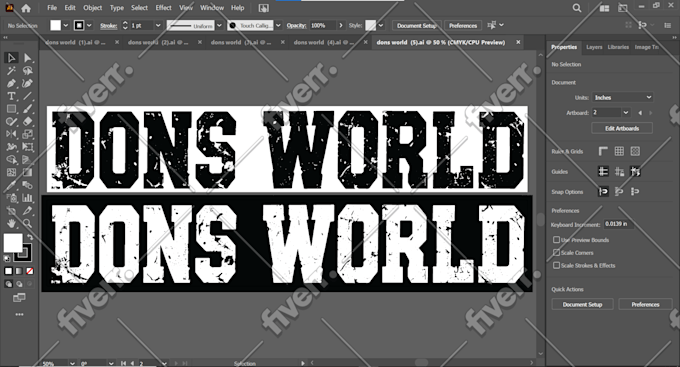Select the Shape Builder tool

tap(11, 160)
